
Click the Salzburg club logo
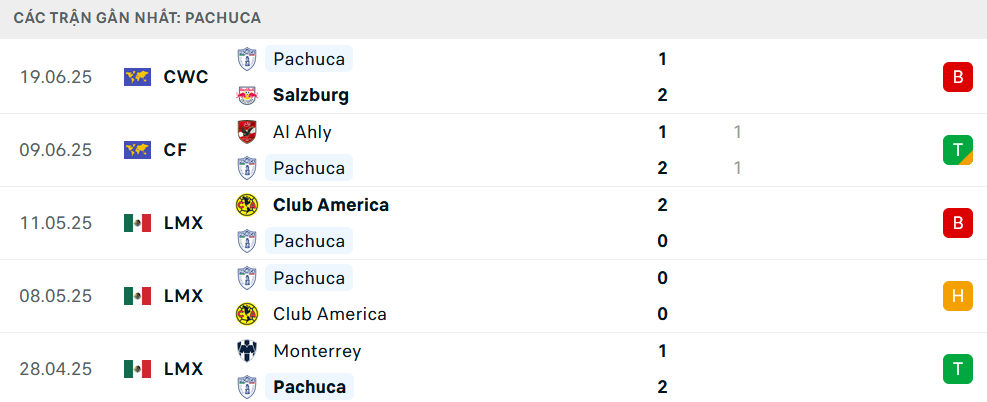tap(245, 96)
